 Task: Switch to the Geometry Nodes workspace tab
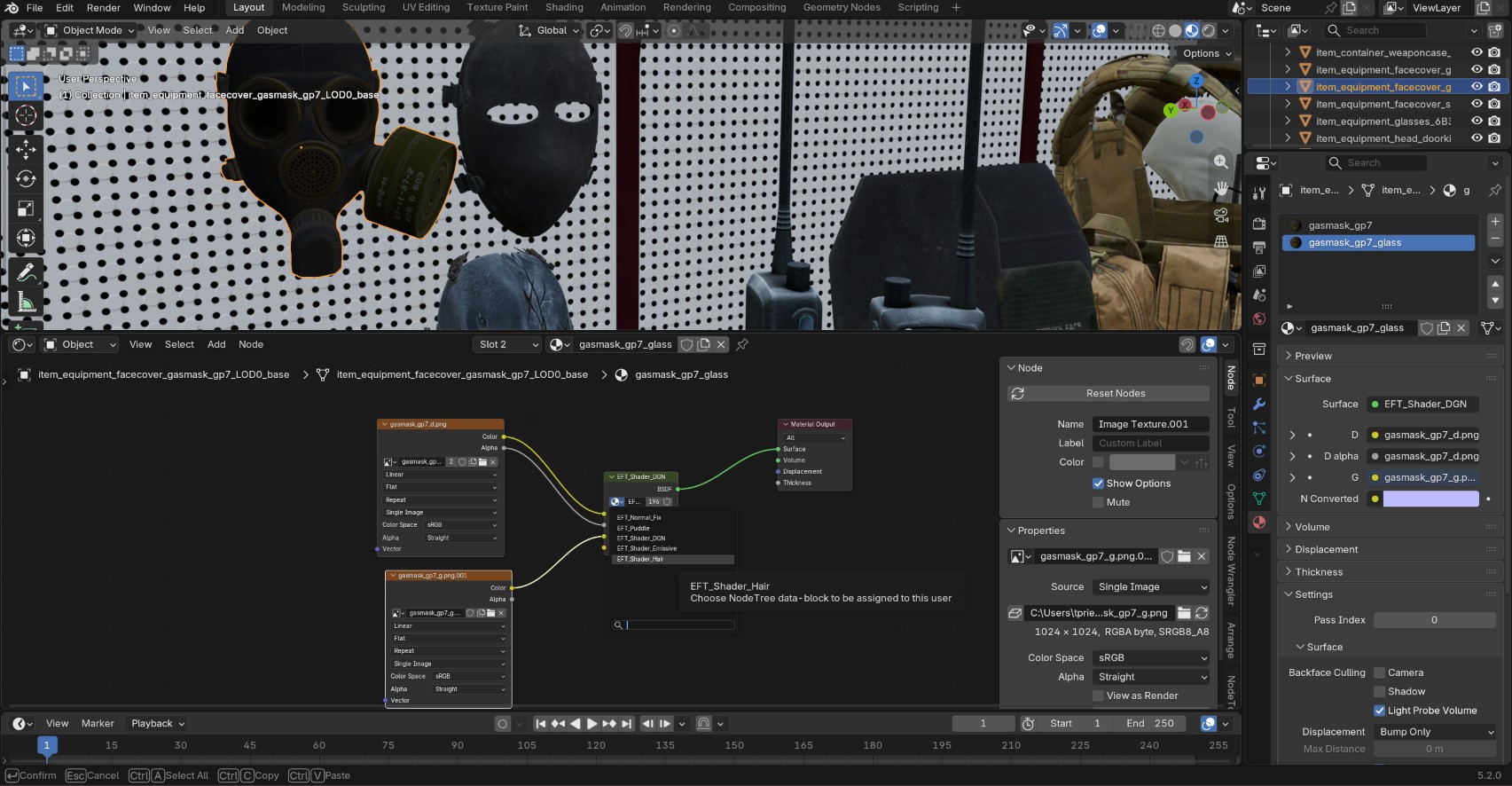point(842,8)
